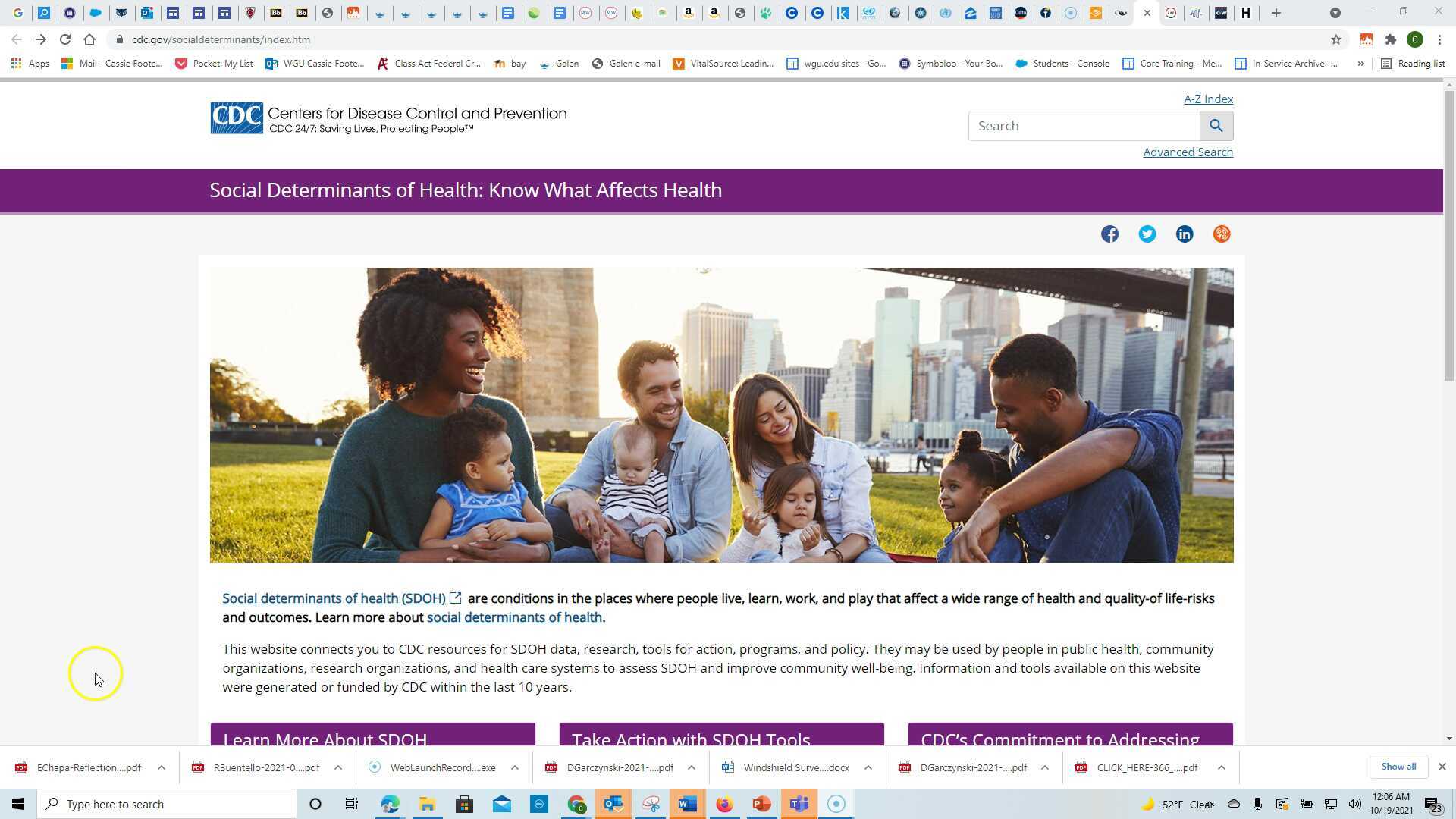Open the Chrome browser menu
The image size is (1456, 819).
1440,39
